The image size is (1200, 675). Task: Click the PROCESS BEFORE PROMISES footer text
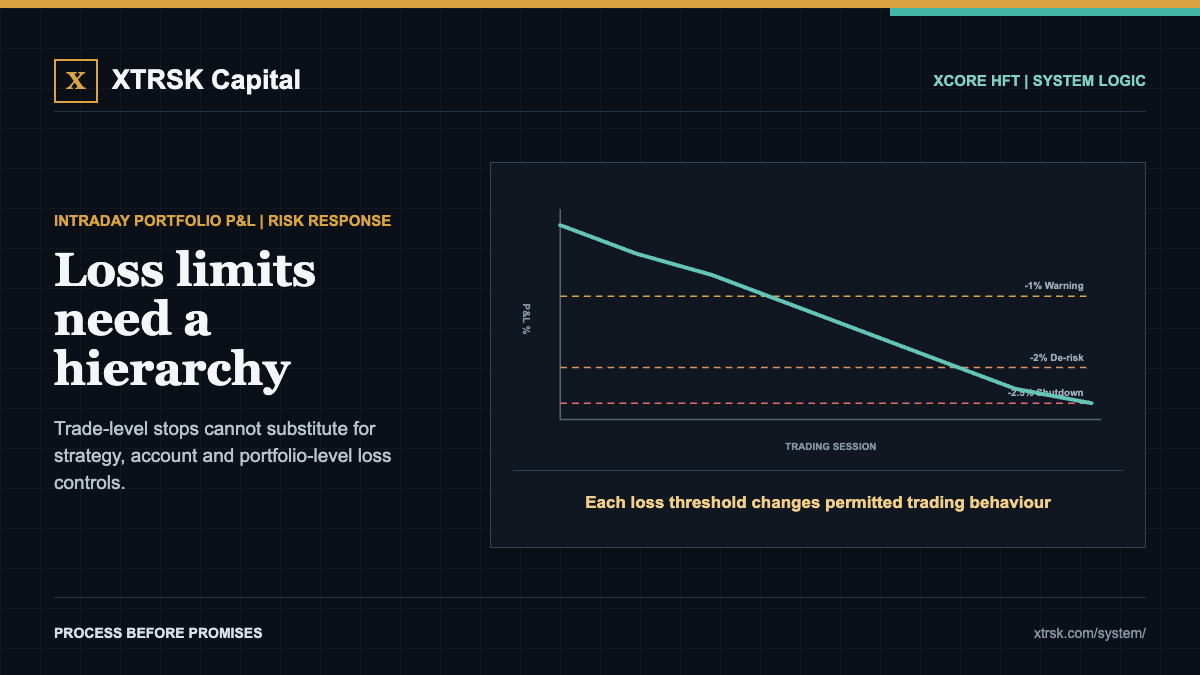pos(158,633)
